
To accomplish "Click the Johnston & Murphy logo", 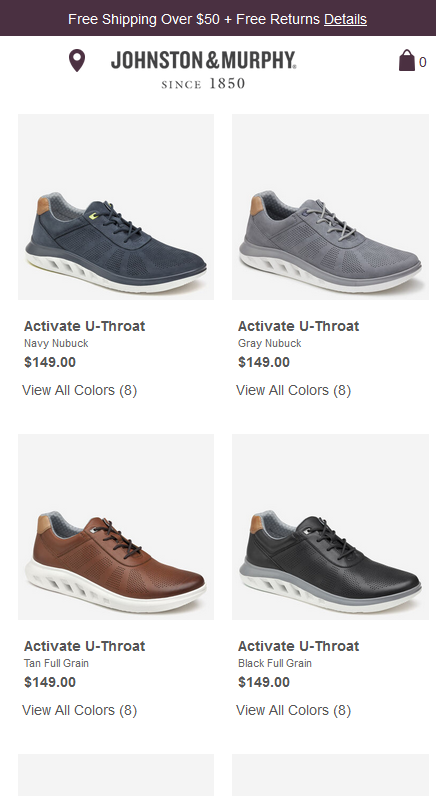I will click(203, 69).
